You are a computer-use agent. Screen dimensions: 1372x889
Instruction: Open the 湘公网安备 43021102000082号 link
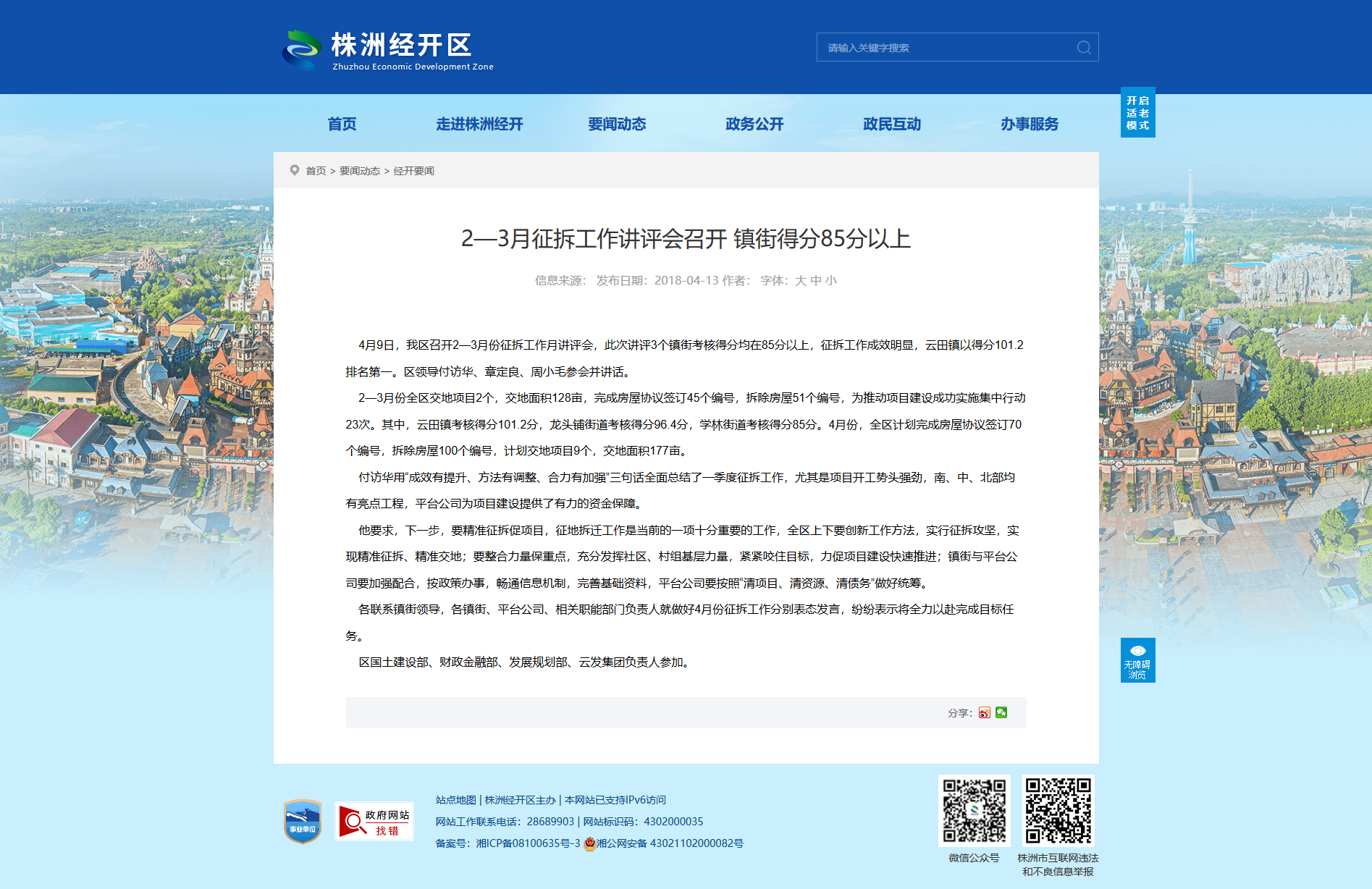[x=670, y=843]
